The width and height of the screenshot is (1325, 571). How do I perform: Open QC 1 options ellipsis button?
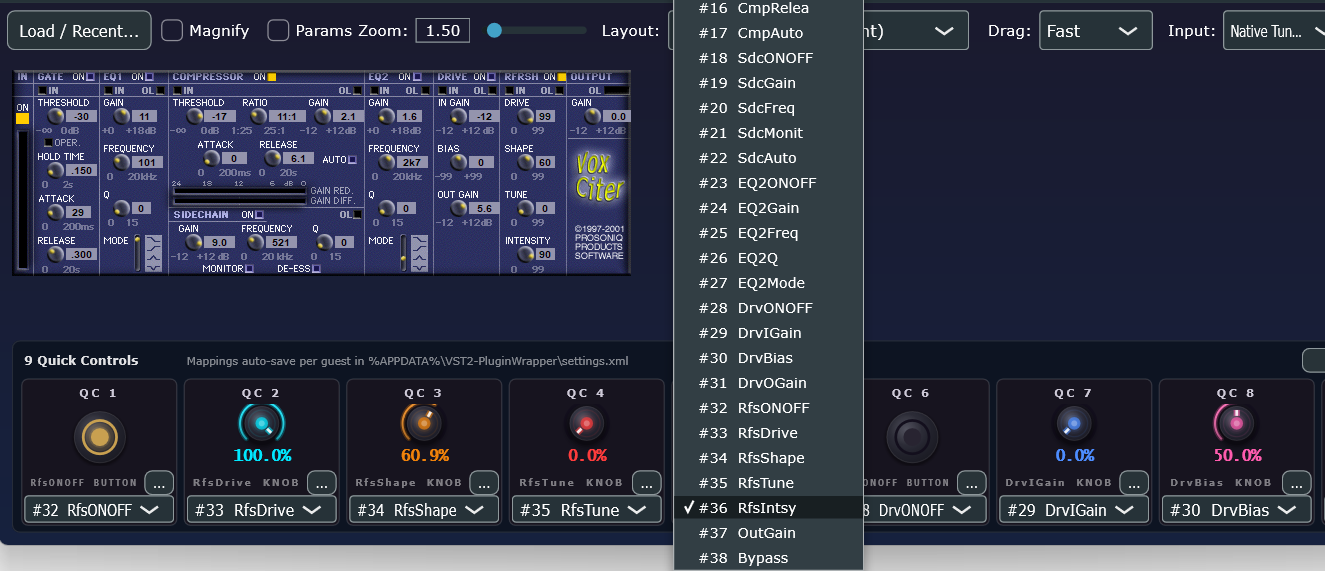tap(159, 482)
